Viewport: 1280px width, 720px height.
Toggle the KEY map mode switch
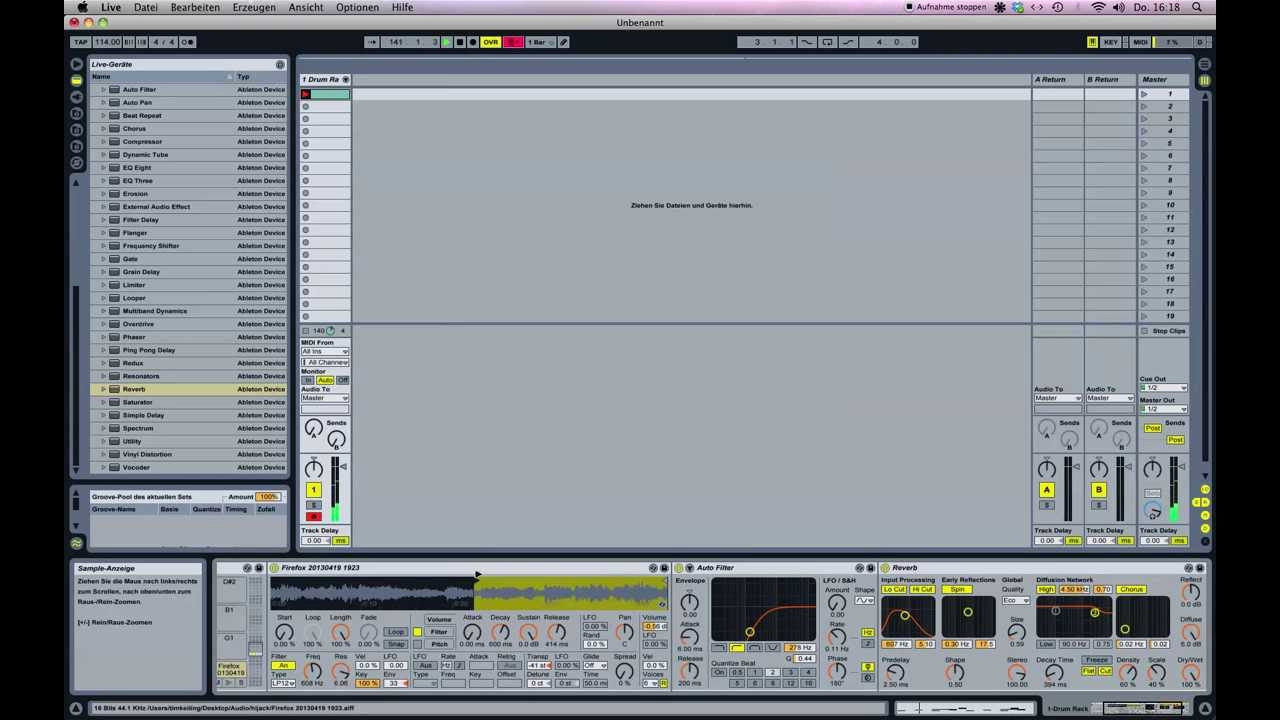point(1111,42)
